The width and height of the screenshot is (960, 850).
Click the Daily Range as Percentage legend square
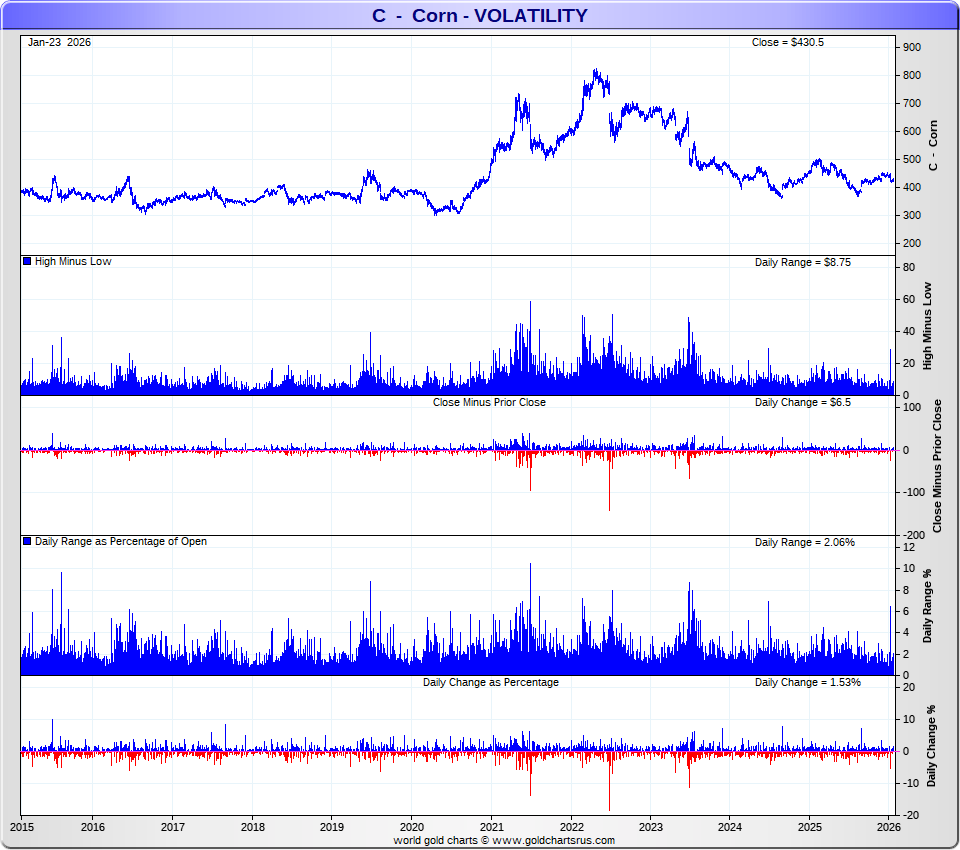(x=27, y=541)
